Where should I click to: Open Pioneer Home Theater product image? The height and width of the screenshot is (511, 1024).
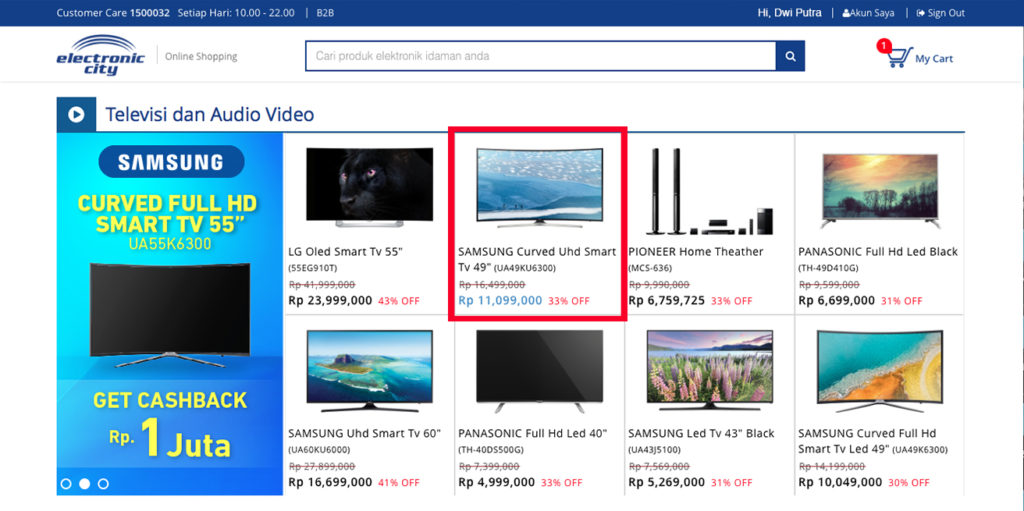point(710,191)
